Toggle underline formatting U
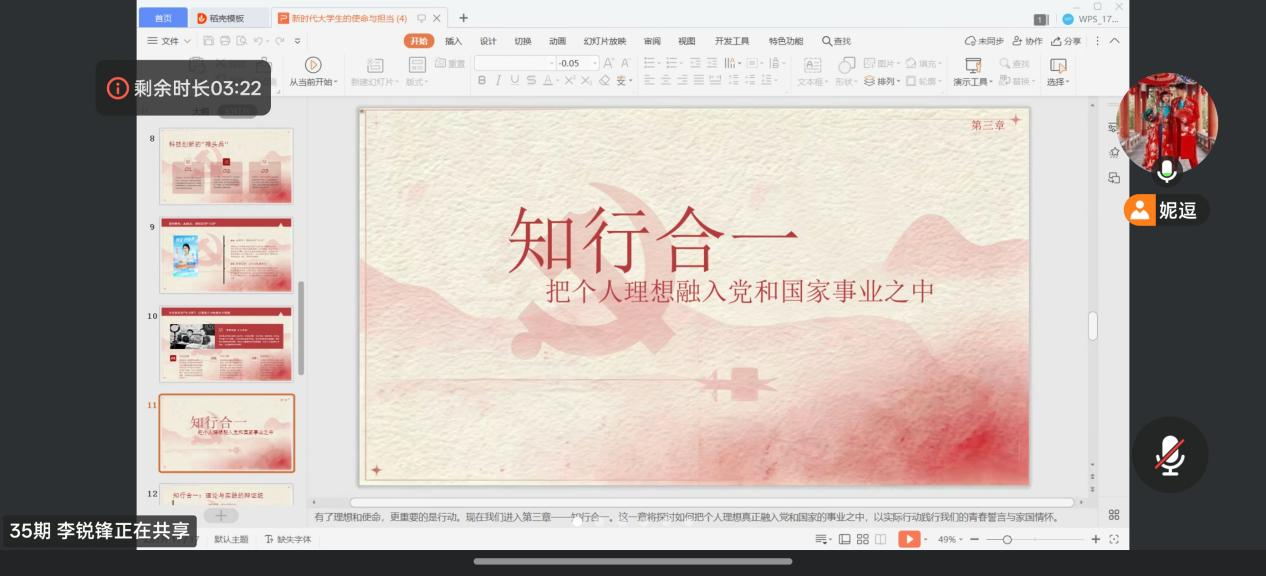 pos(515,81)
